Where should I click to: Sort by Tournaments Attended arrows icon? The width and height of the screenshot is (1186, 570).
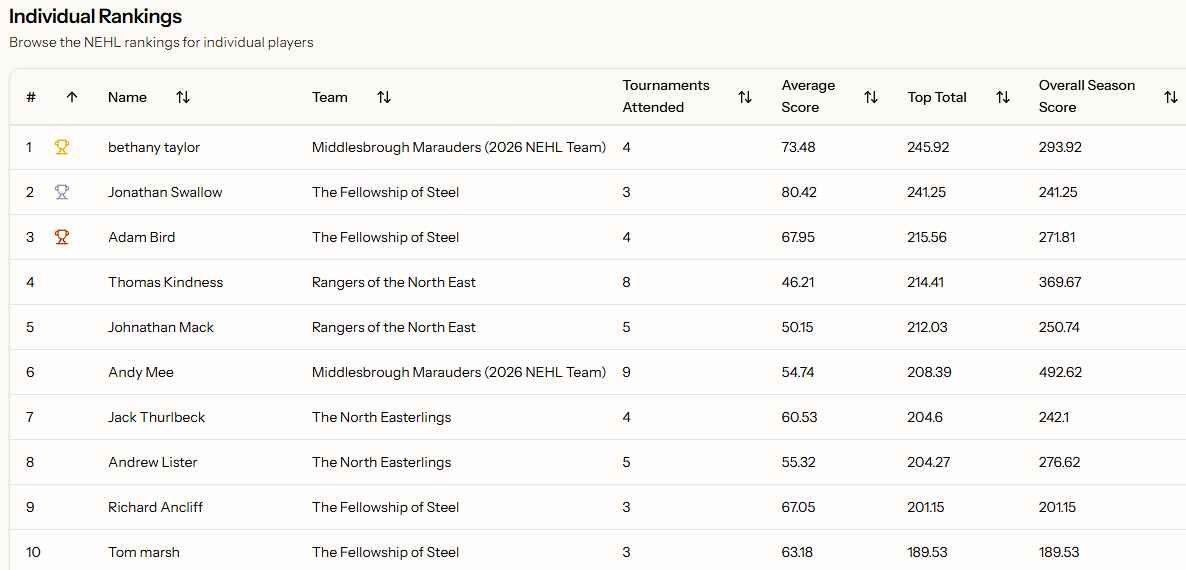[x=745, y=97]
